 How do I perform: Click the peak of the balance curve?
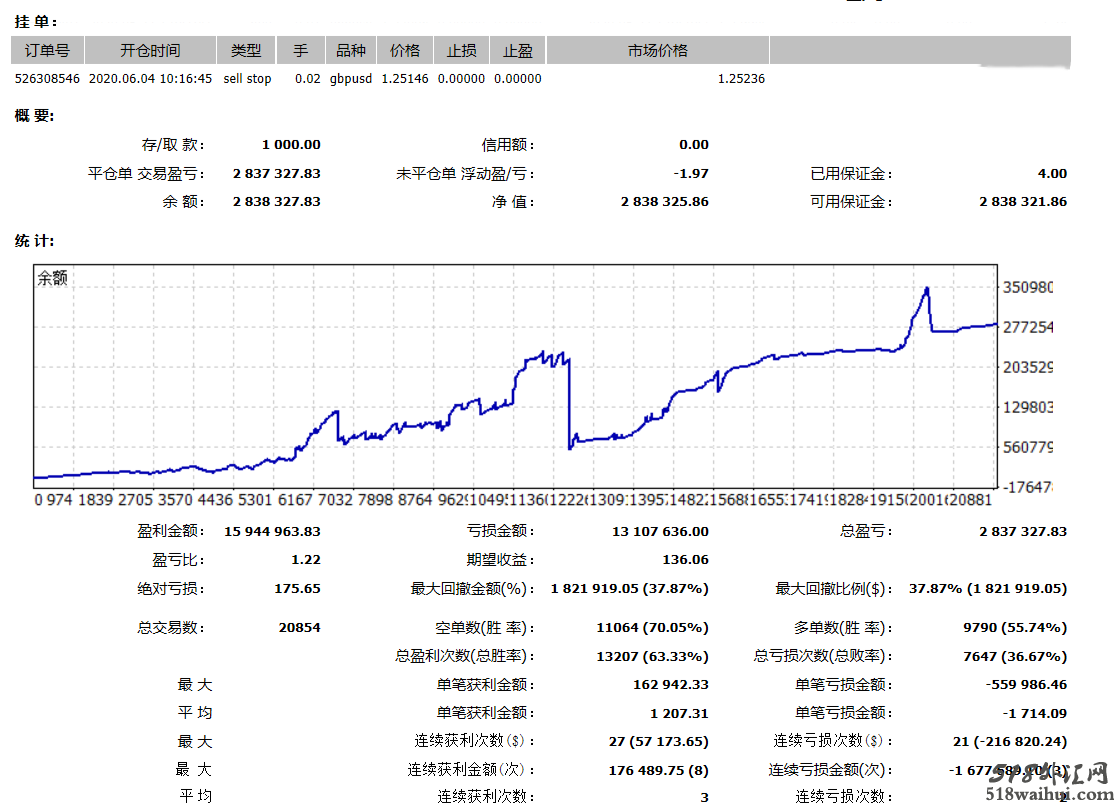click(927, 289)
